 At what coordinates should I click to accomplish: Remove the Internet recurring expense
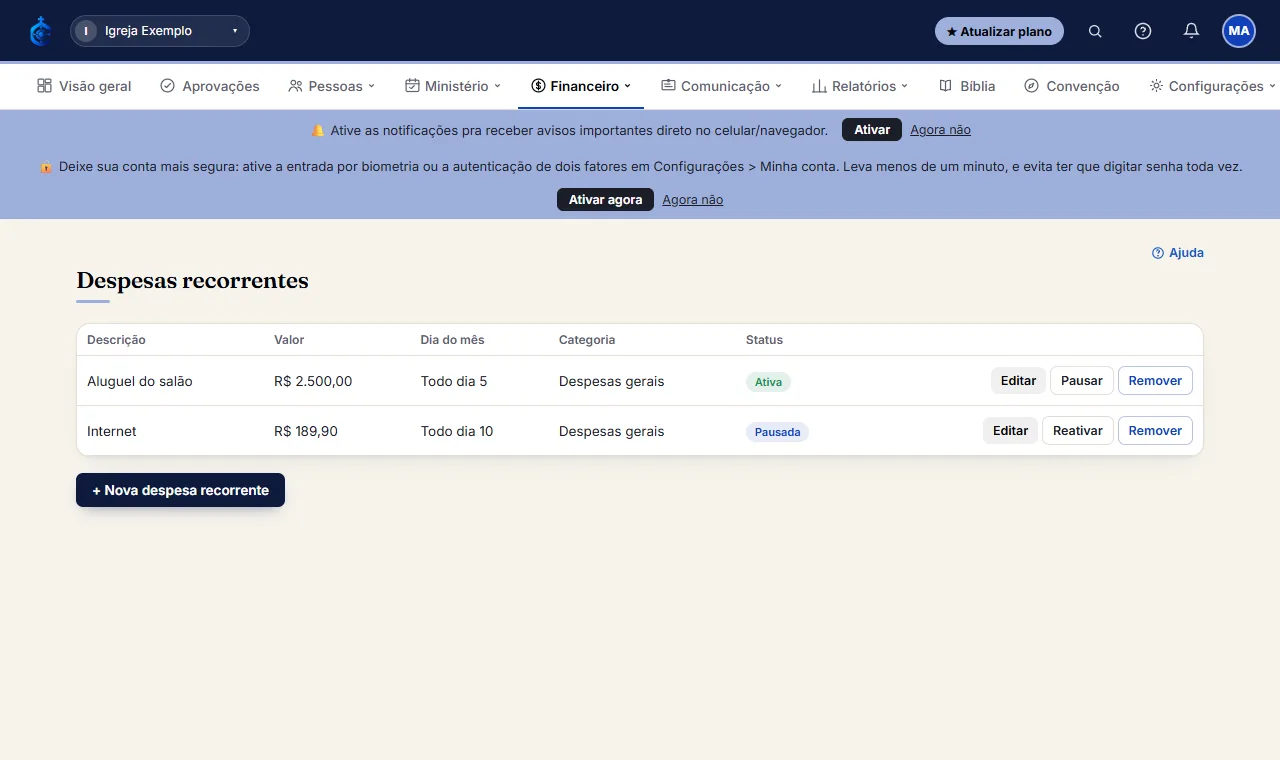coord(1155,431)
